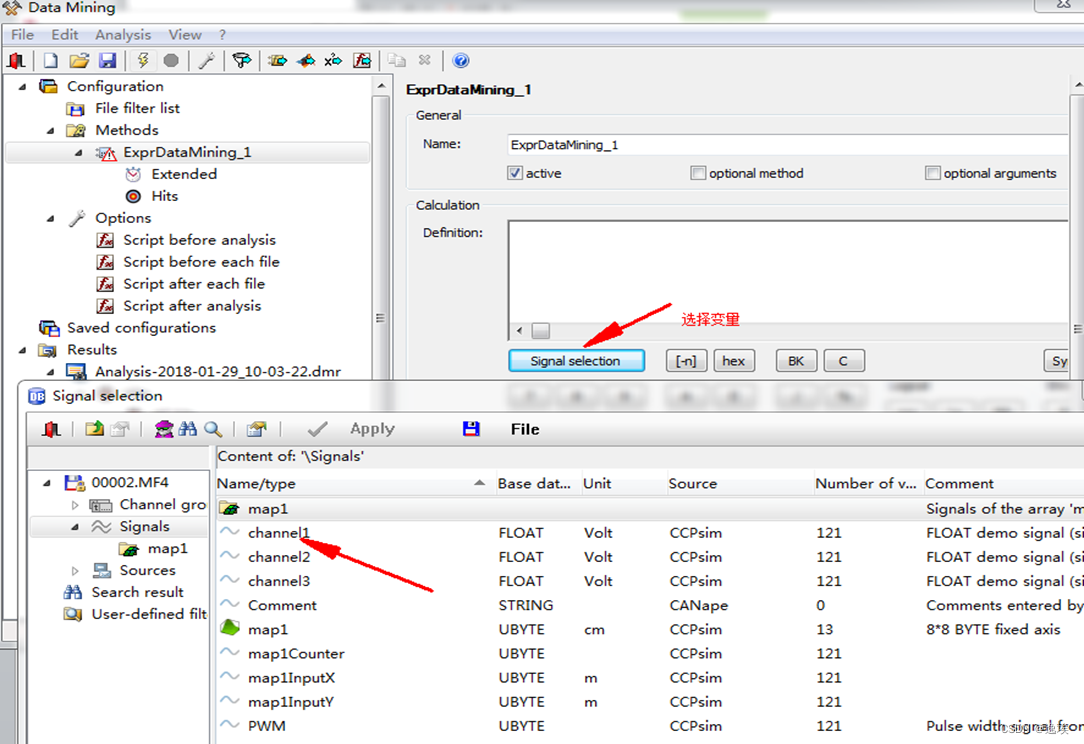Viewport: 1084px width, 744px height.
Task: Click inside the Definition text area
Action: click(788, 271)
